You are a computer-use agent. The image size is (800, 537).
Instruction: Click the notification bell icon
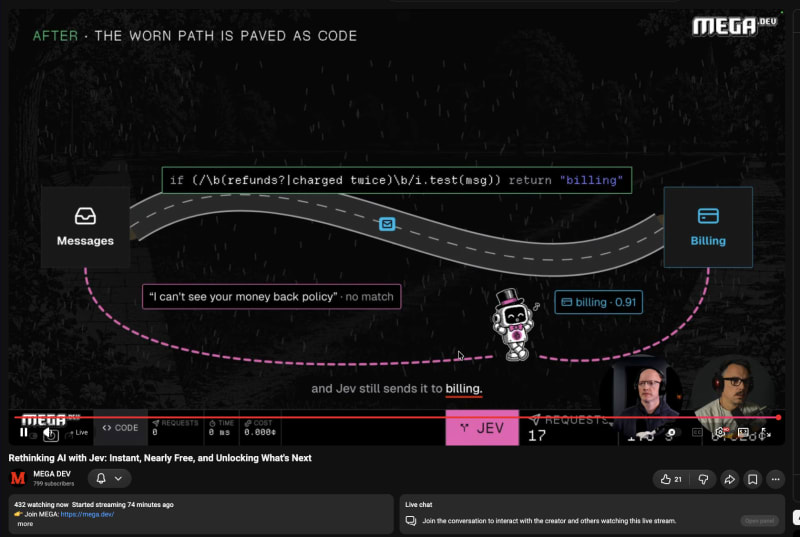101,478
